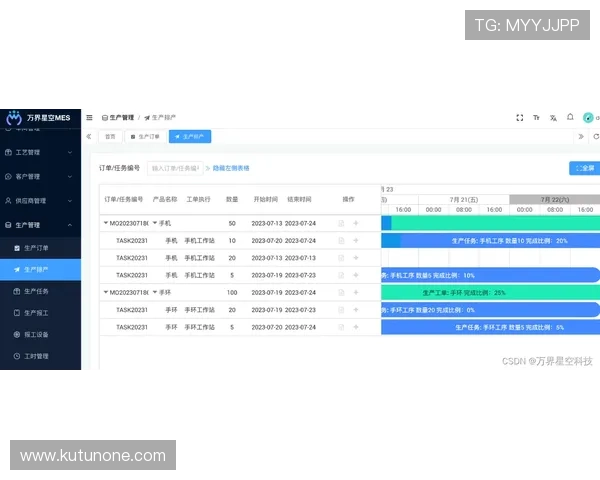Click the hamburger menu collapse icon
Image resolution: width=600 pixels, height=480 pixels.
point(89,117)
